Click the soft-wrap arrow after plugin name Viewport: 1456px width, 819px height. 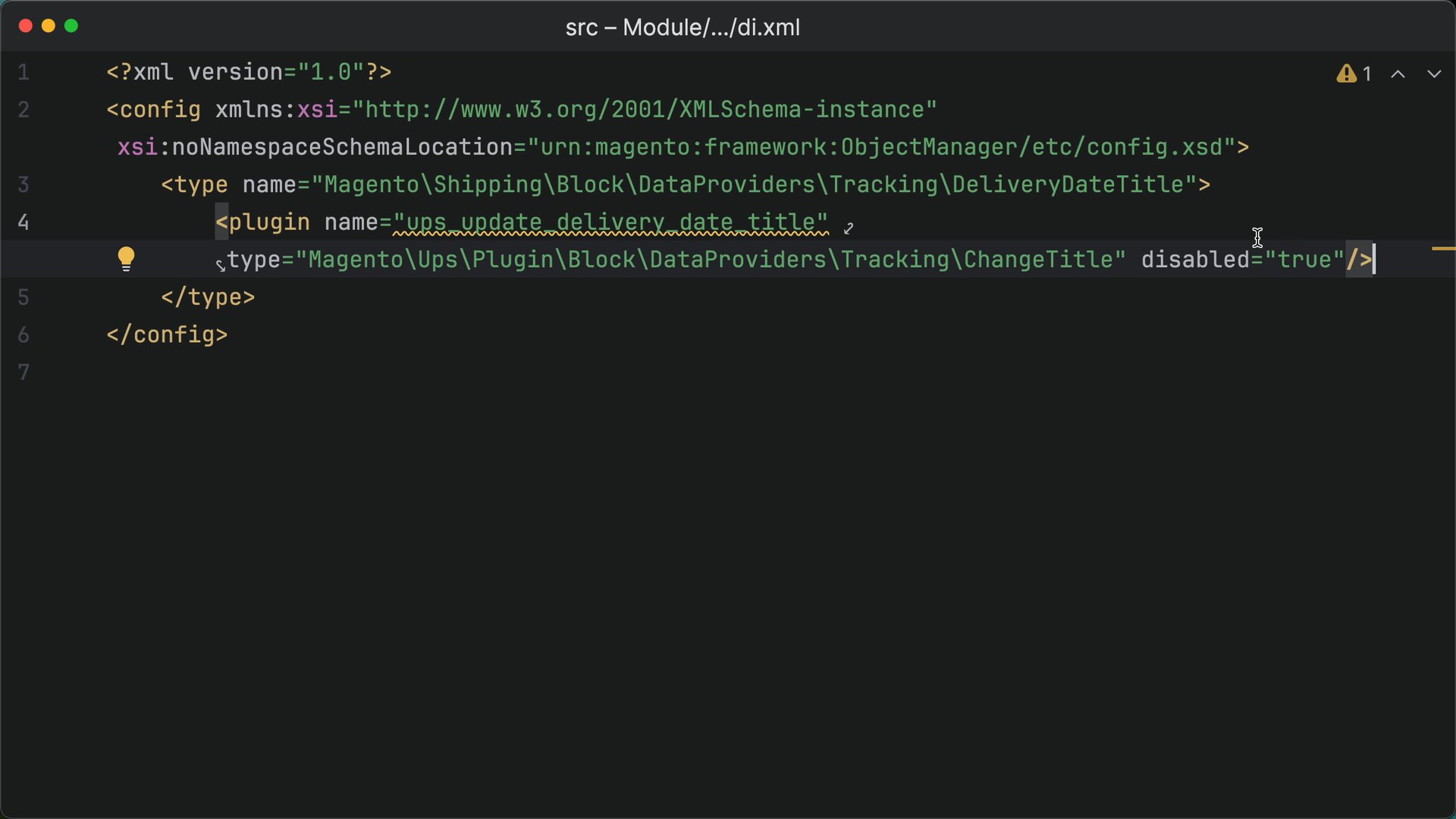[849, 227]
